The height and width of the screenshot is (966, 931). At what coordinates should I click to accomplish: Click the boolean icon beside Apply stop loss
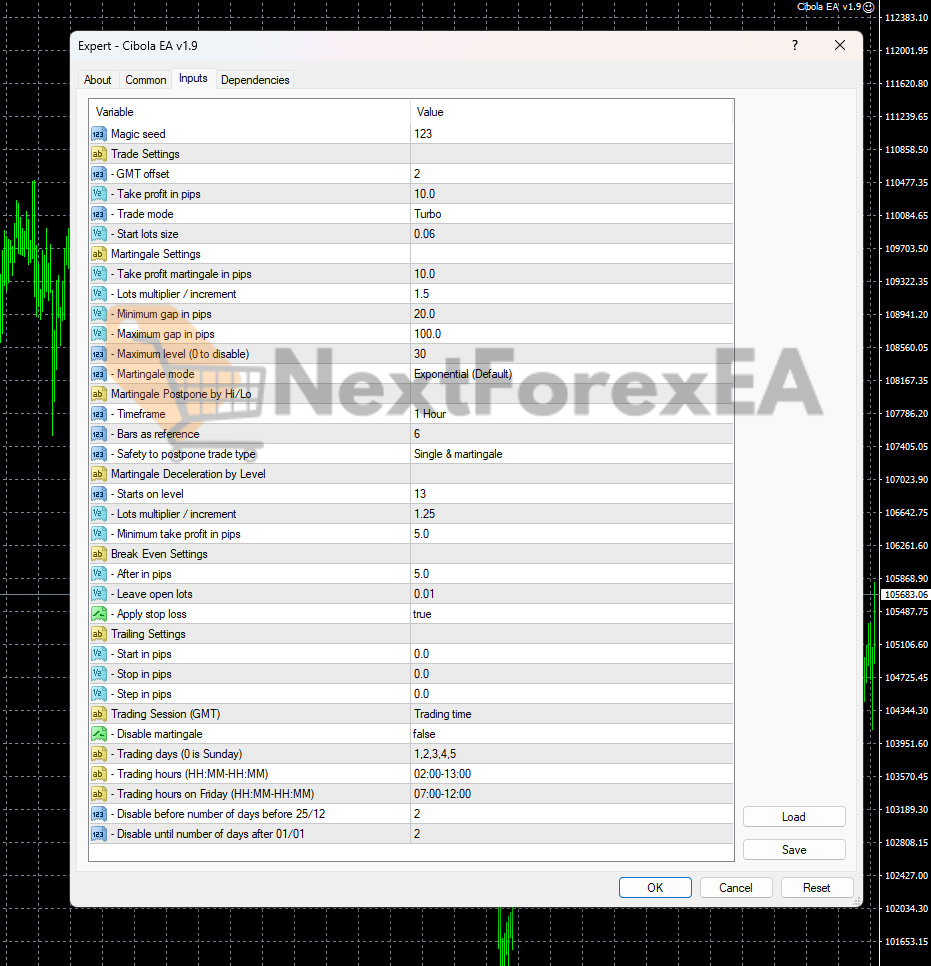(x=99, y=614)
